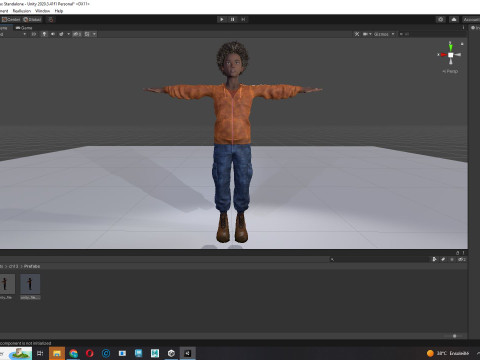This screenshot has height=360, width=480.
Task: Click the bottom gray gizmo cone
Action: click(x=451, y=61)
